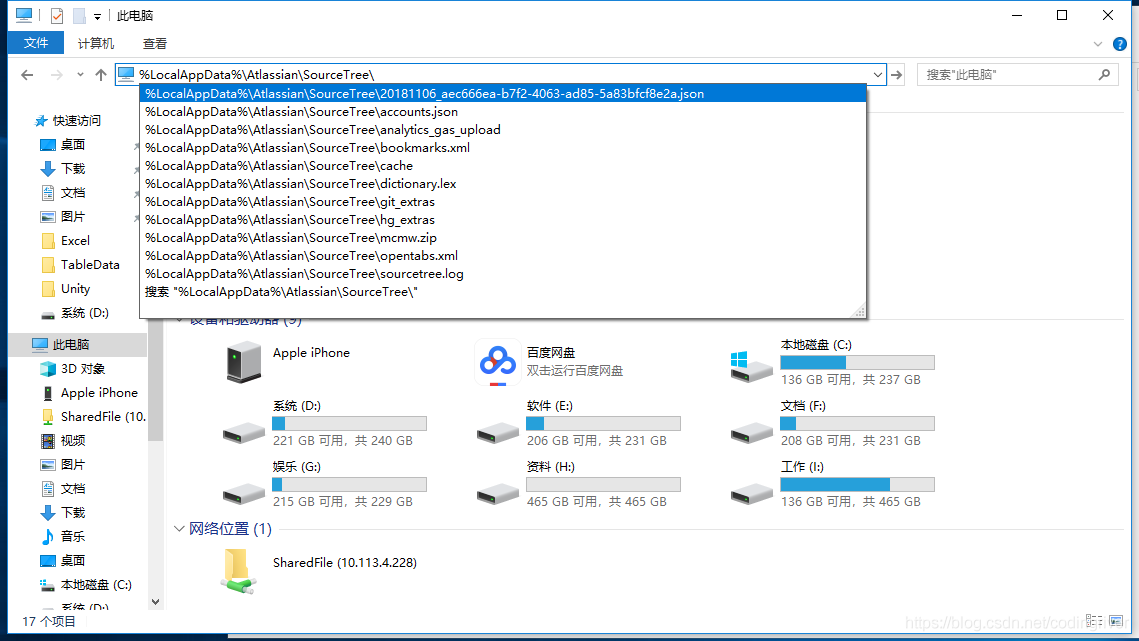Viewport: 1139px width, 641px height.
Task: Expand address bar history dropdown
Action: click(x=877, y=75)
